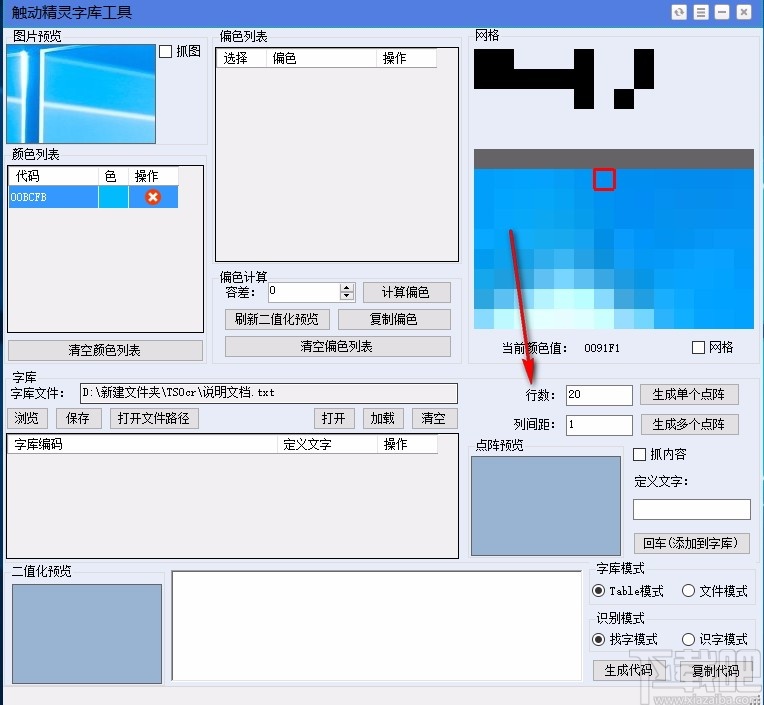Click the 浏览 browse button
764x705 pixels.
pyautogui.click(x=27, y=418)
